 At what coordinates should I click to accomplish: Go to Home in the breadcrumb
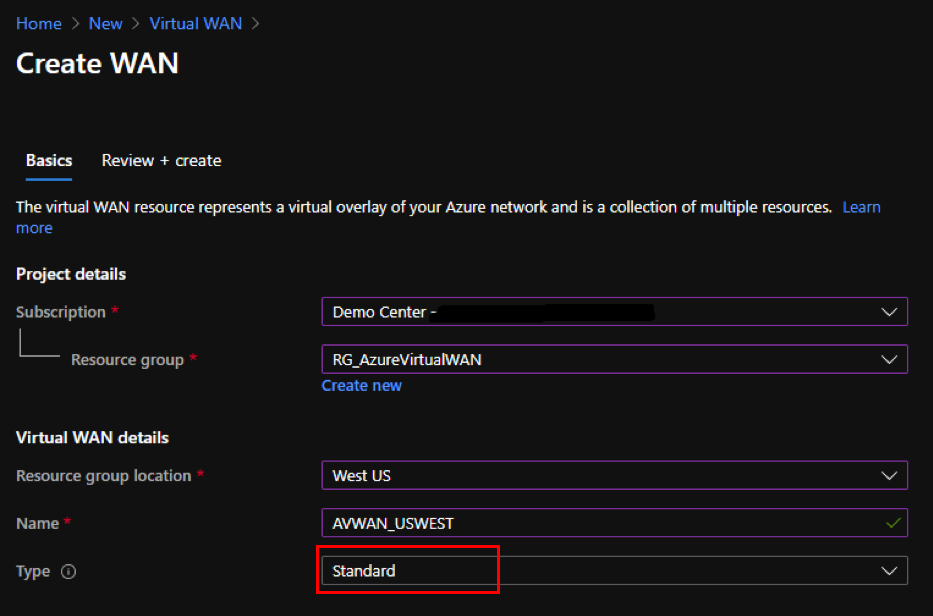click(39, 23)
